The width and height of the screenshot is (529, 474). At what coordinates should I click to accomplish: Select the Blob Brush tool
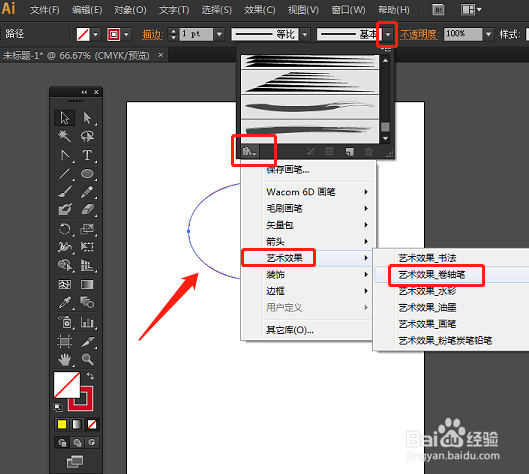pos(64,209)
